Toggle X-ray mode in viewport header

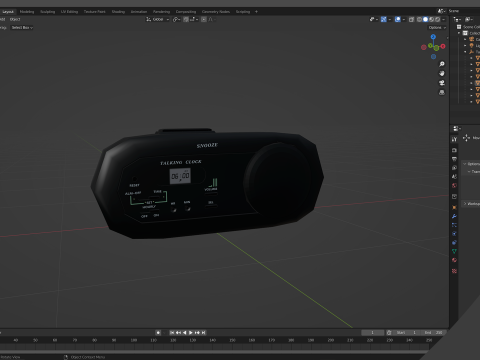click(x=411, y=19)
